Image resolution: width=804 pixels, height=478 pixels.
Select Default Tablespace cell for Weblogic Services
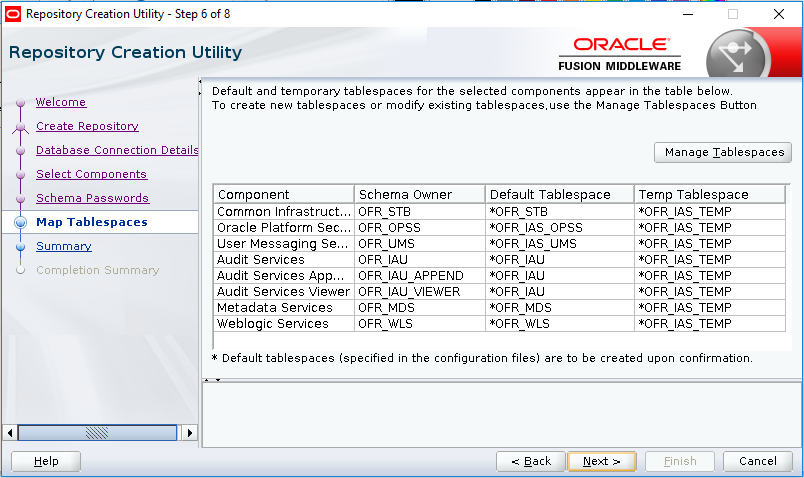559,324
